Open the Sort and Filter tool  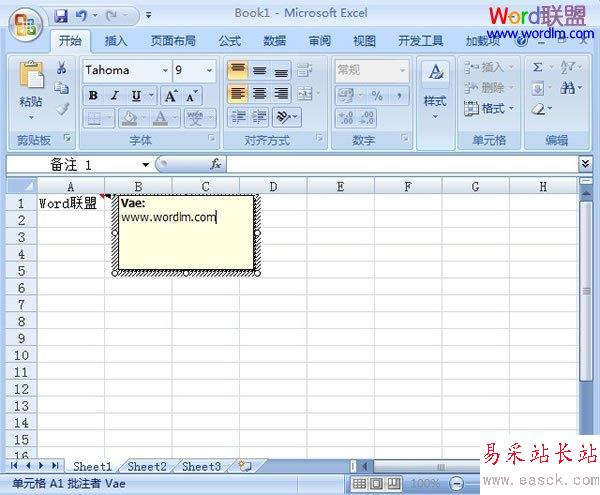tap(571, 68)
